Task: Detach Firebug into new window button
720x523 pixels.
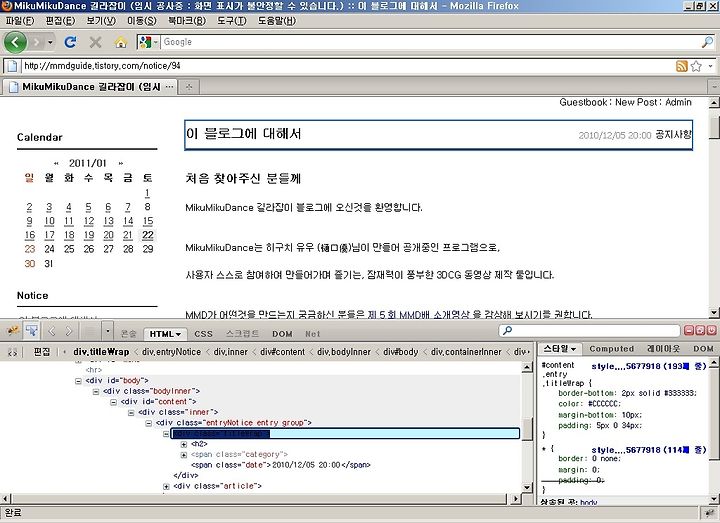Action: 700,330
